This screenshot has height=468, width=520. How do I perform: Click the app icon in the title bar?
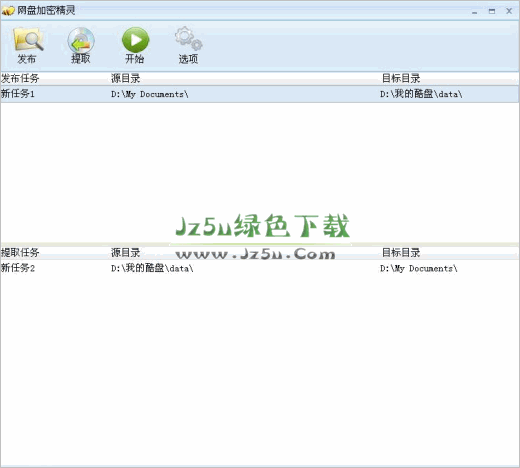(8, 11)
